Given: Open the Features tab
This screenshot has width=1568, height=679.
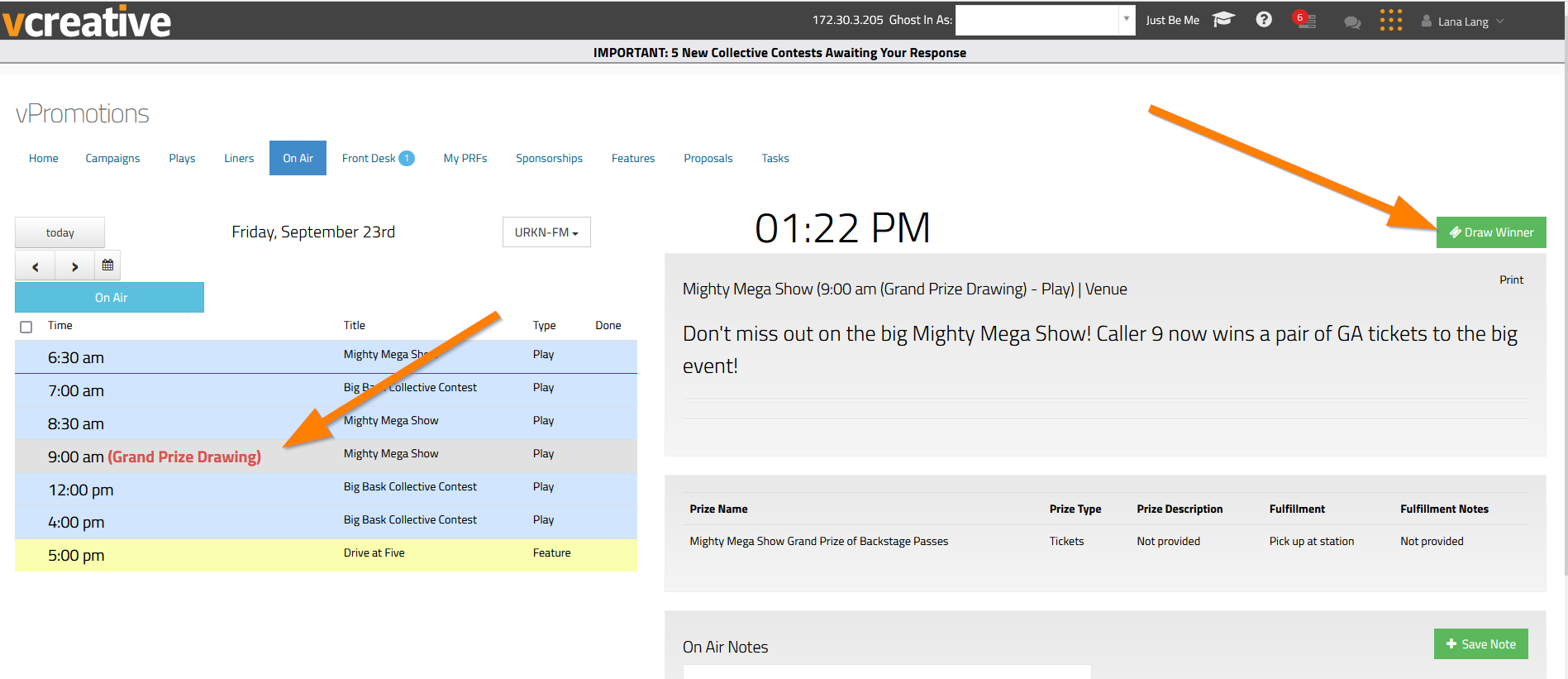Looking at the screenshot, I should point(633,158).
